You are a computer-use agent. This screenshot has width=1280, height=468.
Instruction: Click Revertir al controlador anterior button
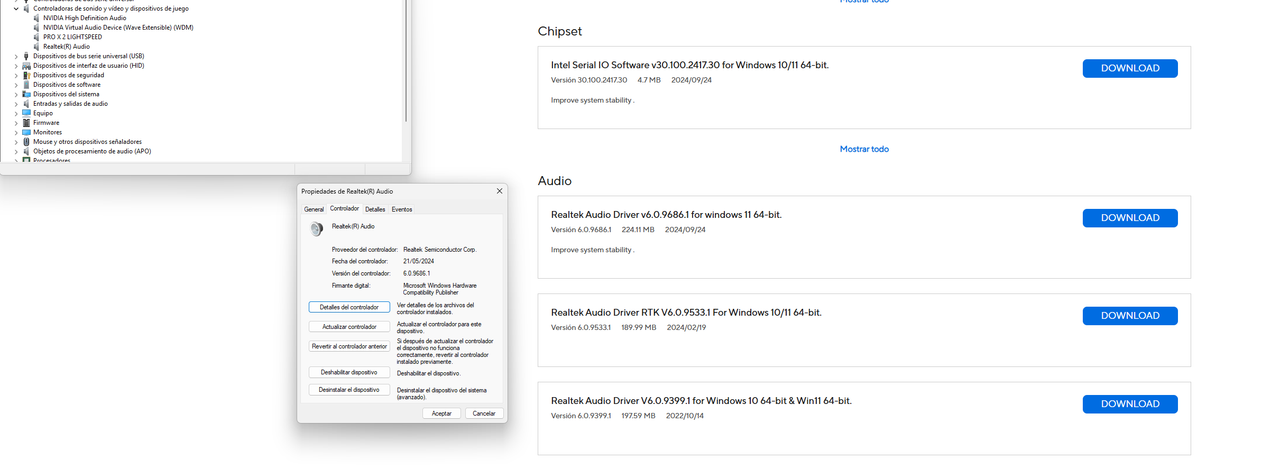[x=349, y=346]
